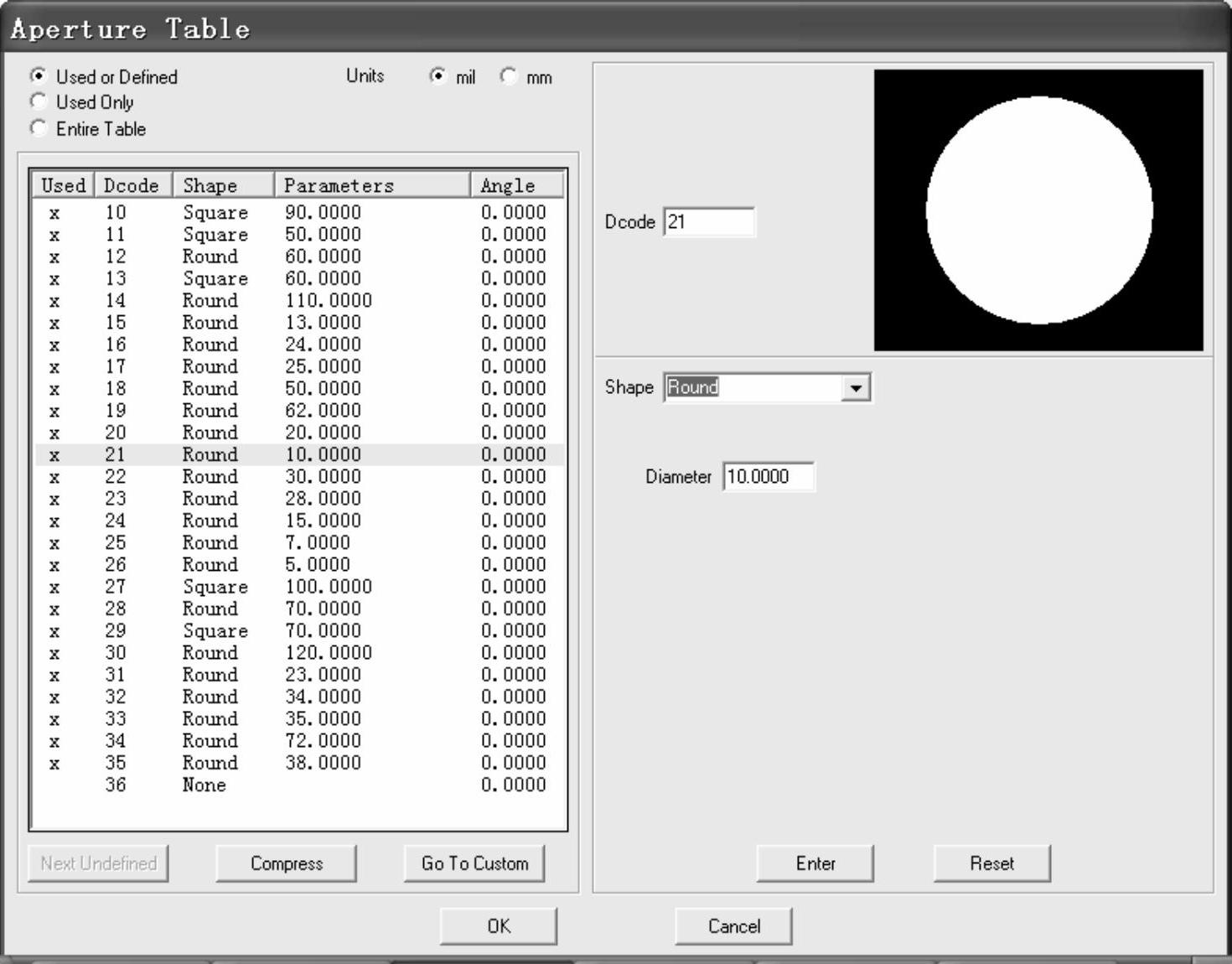Screen dimensions: 1232x964
Task: Select the Used or Defined radio button
Action: coord(39,76)
